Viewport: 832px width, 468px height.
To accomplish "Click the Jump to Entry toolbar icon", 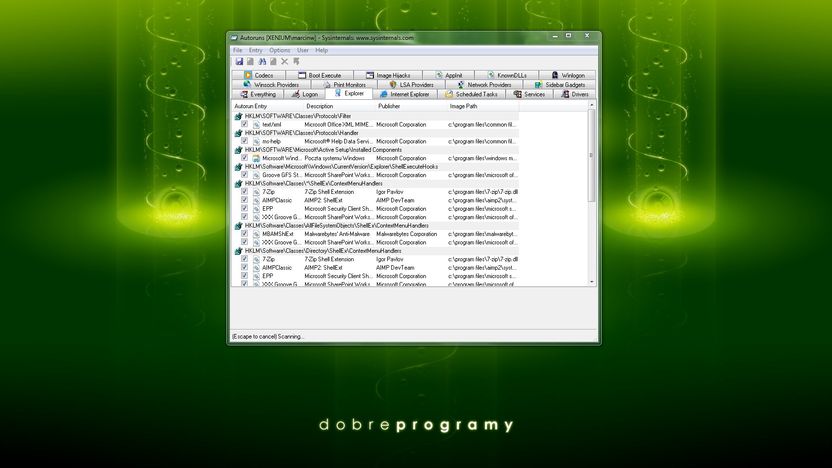I will tap(296, 62).
